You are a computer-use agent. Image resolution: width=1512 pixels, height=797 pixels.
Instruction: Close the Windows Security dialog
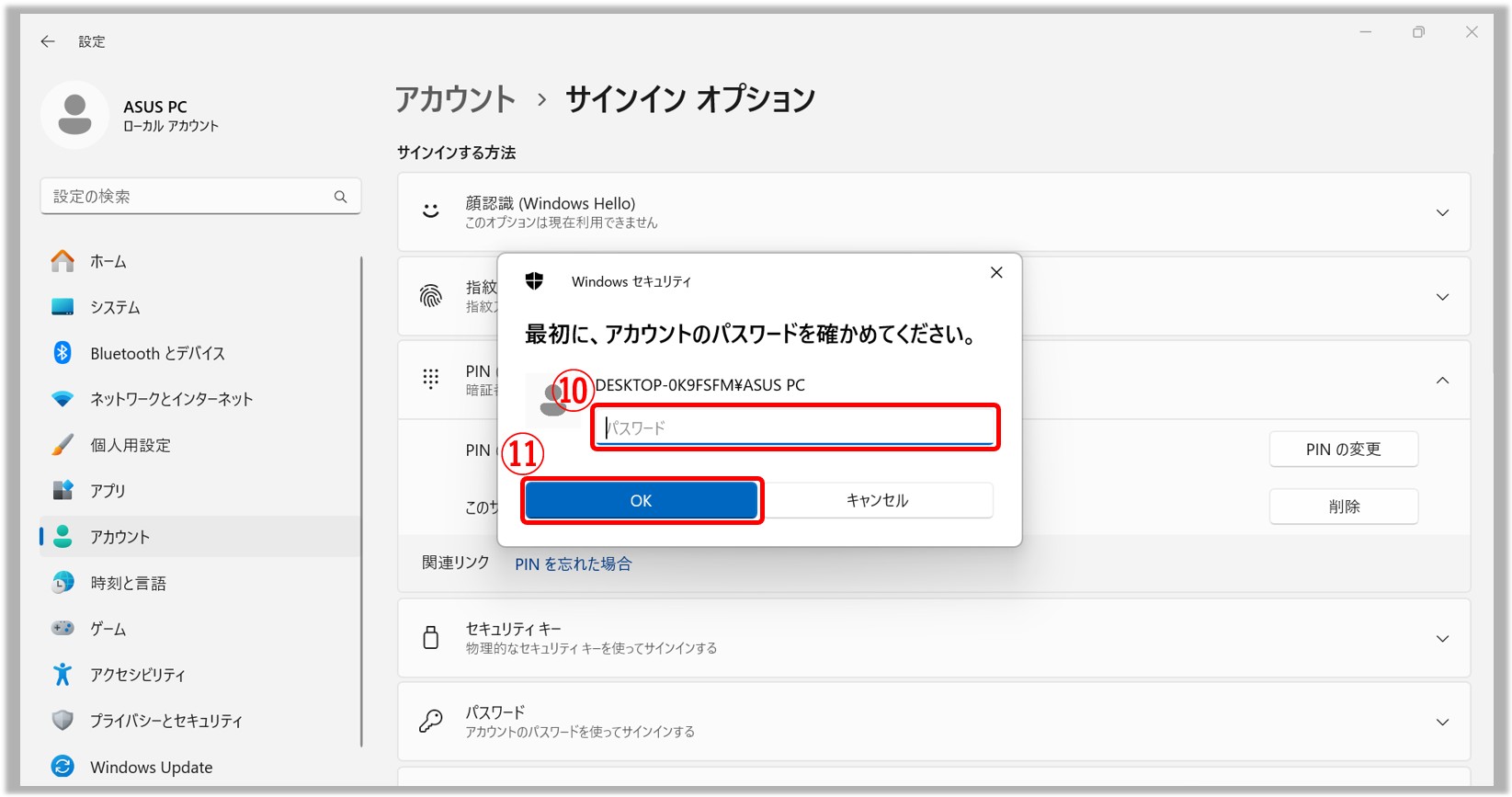tap(996, 273)
